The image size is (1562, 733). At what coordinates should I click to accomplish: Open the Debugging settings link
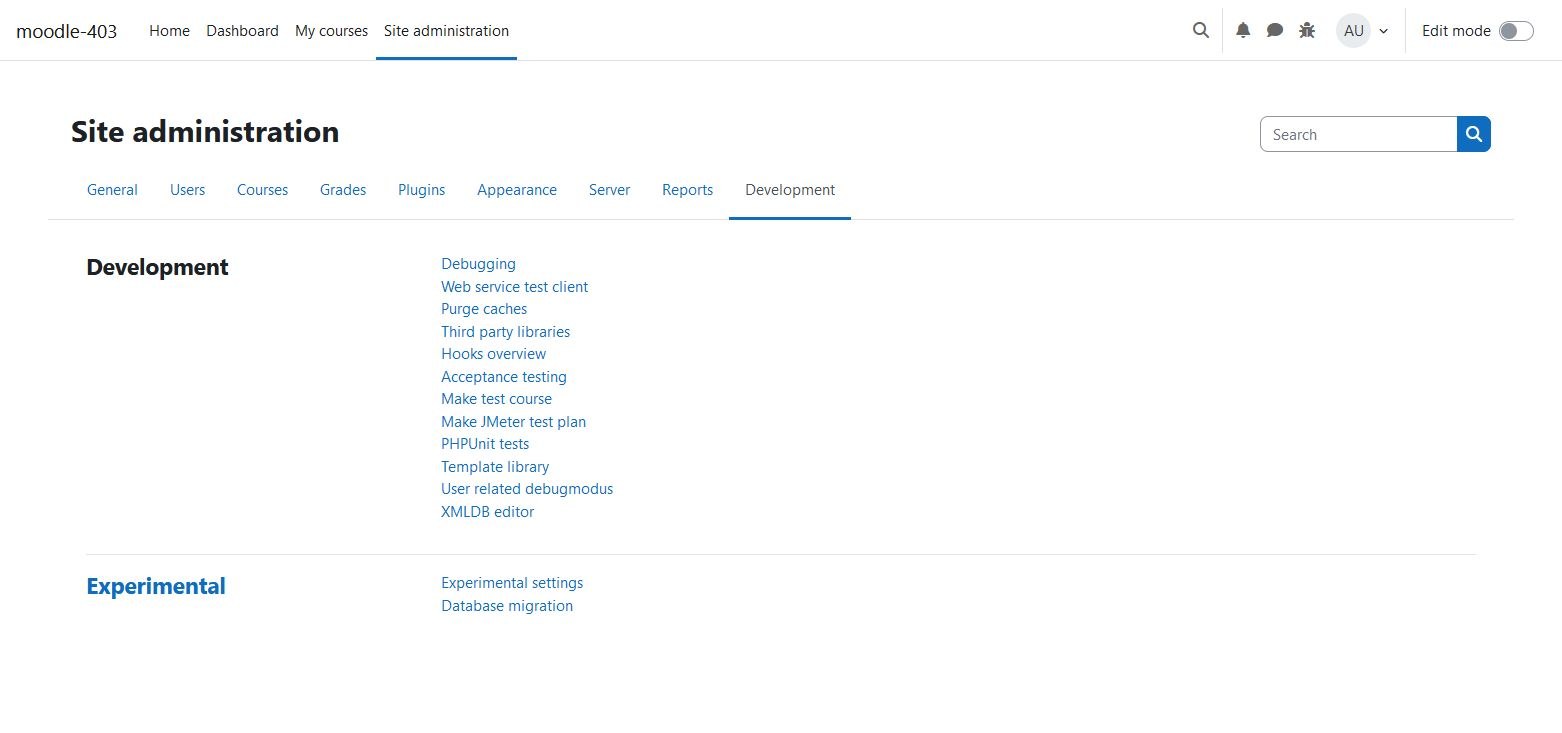pyautogui.click(x=478, y=264)
